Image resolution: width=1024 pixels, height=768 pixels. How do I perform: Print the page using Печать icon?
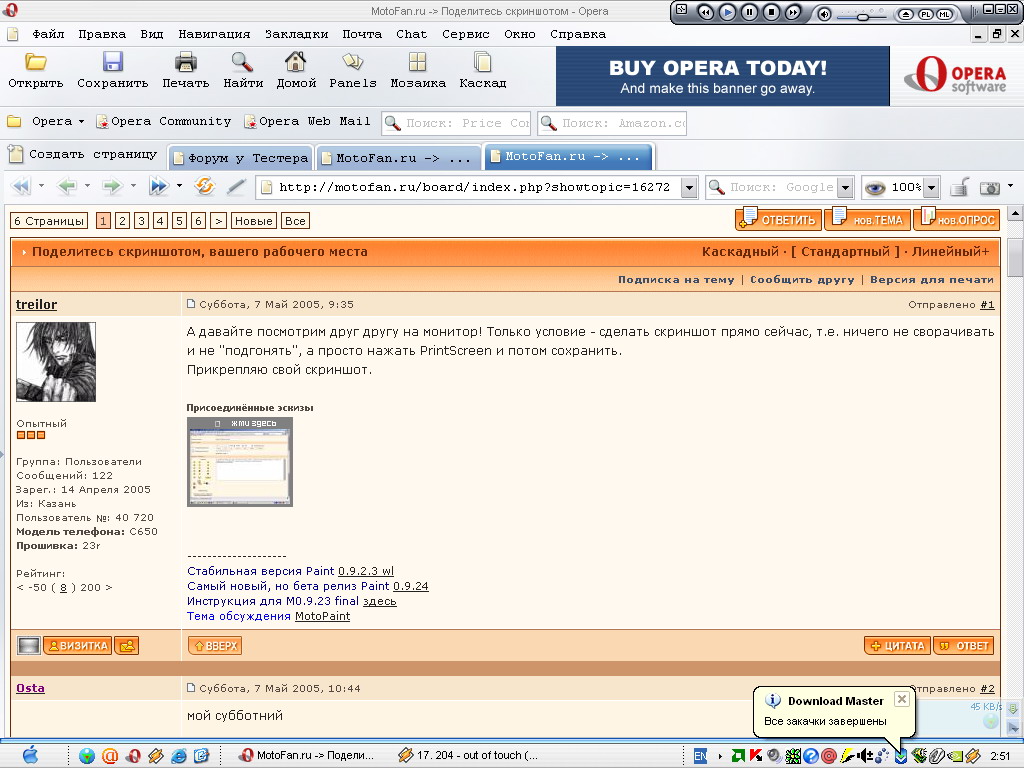pos(185,63)
